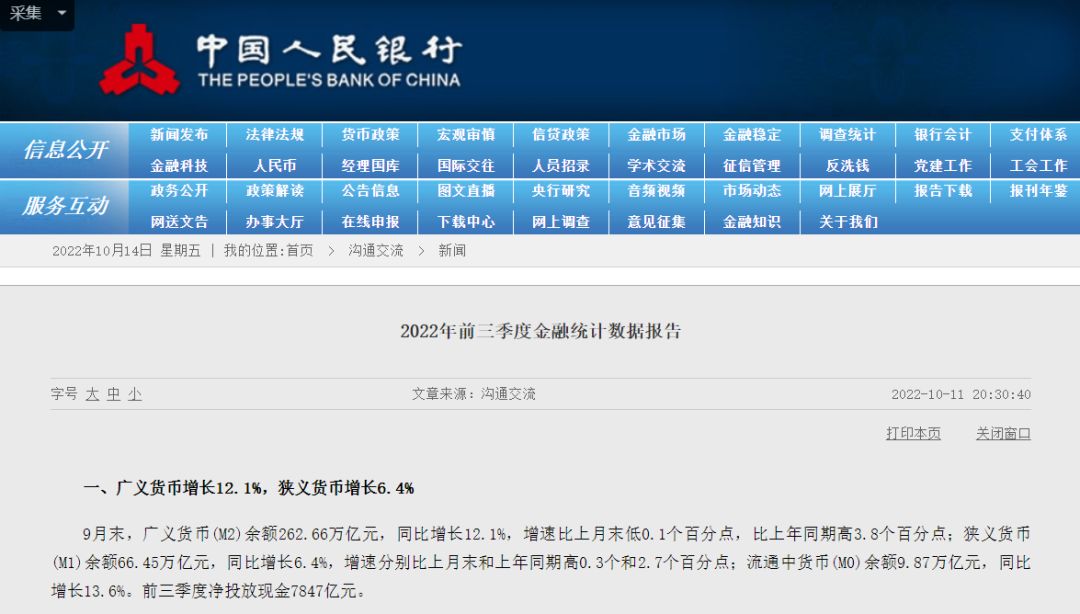This screenshot has width=1080, height=614.
Task: Select 金融市场 in the navigation bar
Action: pyautogui.click(x=657, y=135)
